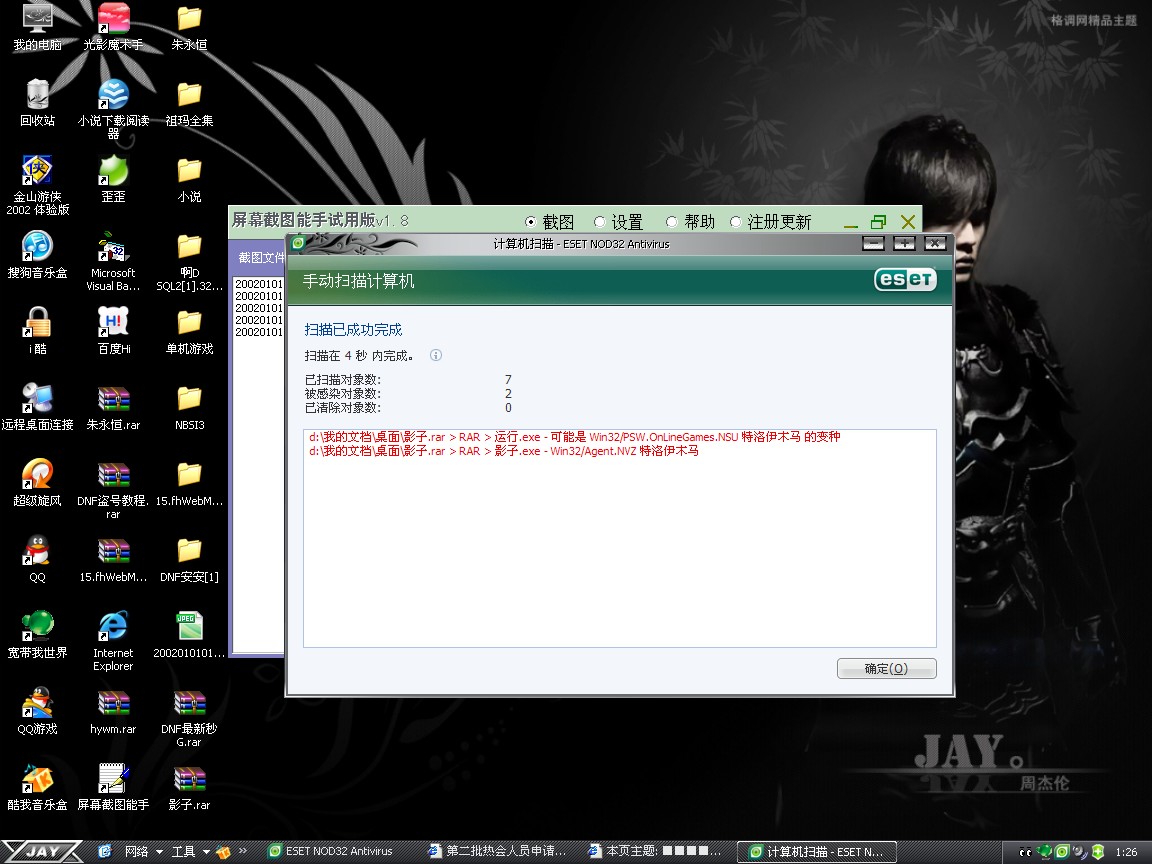1152x864 pixels.
Task: Select the 设置 radio option
Action: pyautogui.click(x=618, y=222)
